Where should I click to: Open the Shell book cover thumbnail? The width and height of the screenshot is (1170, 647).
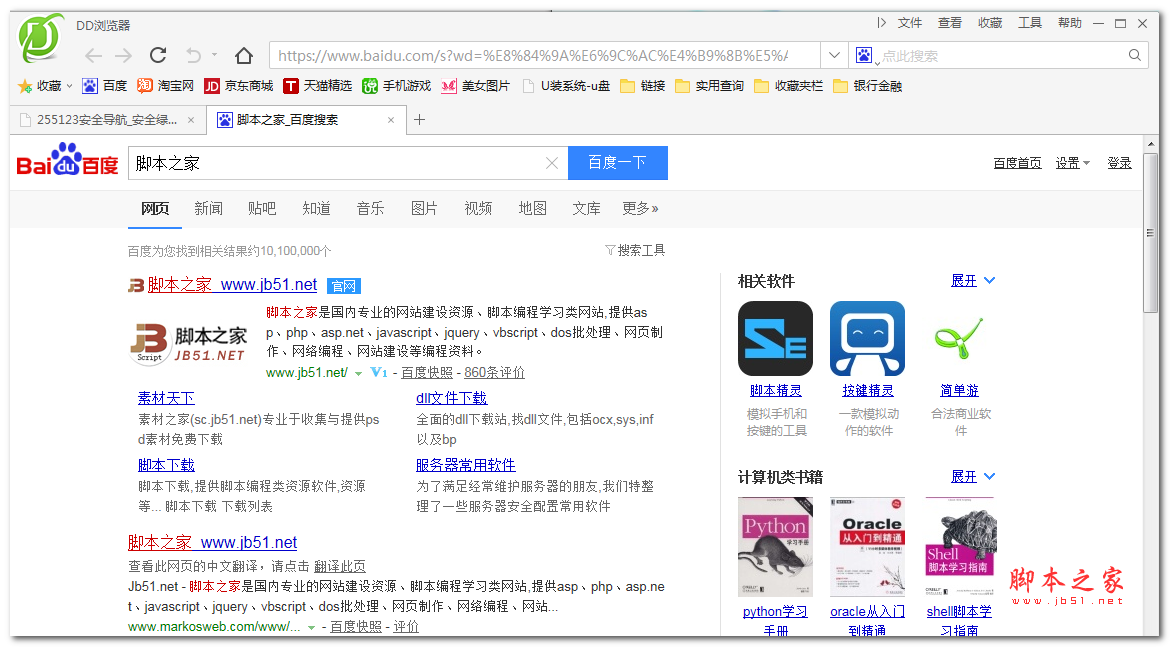tap(960, 547)
